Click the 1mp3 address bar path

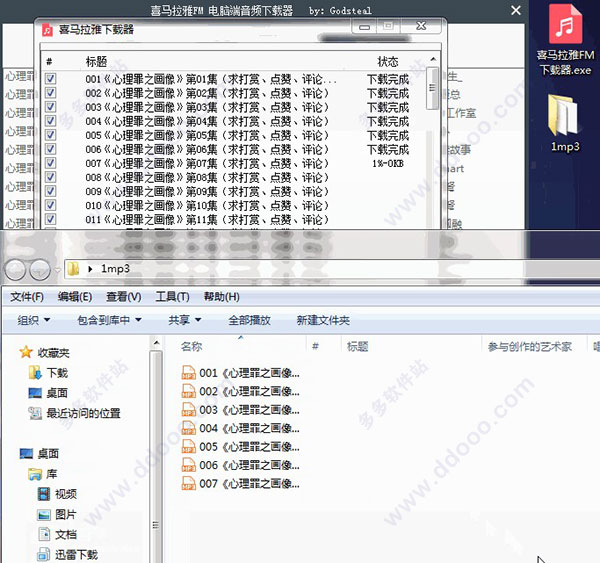pyautogui.click(x=115, y=269)
